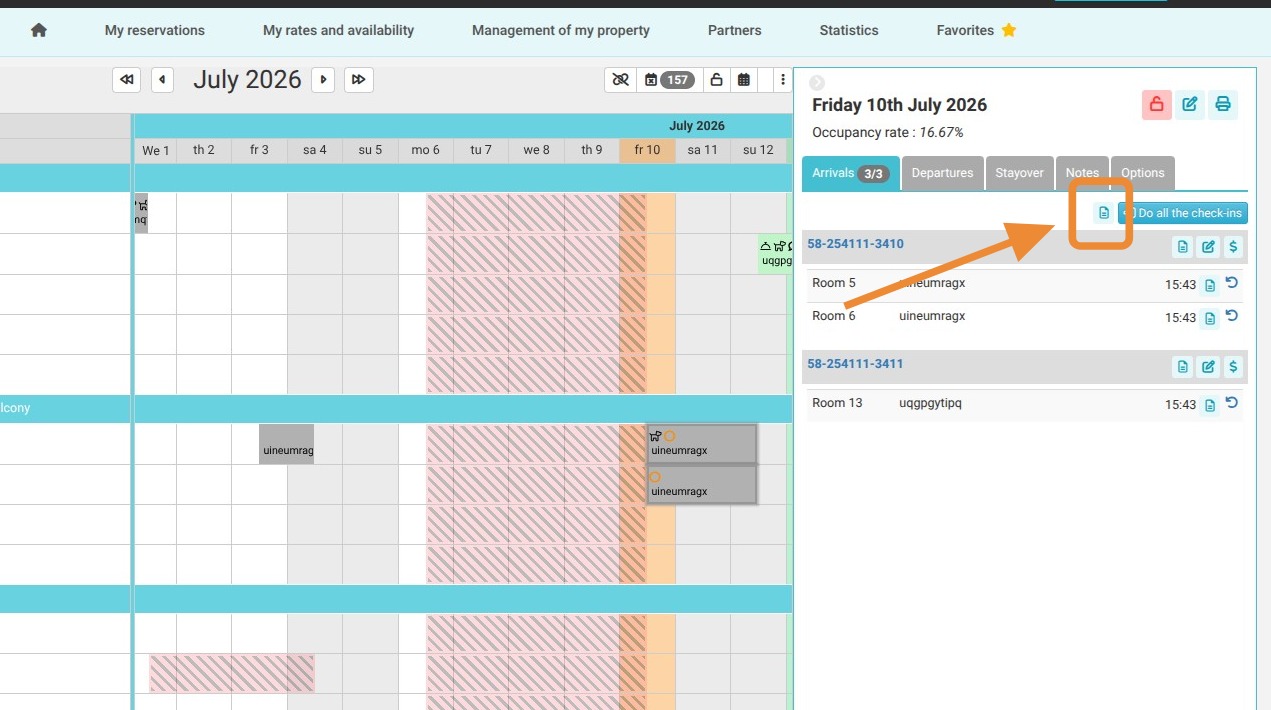Open payment dollar icon for 58-254111-3411
The image size is (1271, 710).
(1233, 367)
